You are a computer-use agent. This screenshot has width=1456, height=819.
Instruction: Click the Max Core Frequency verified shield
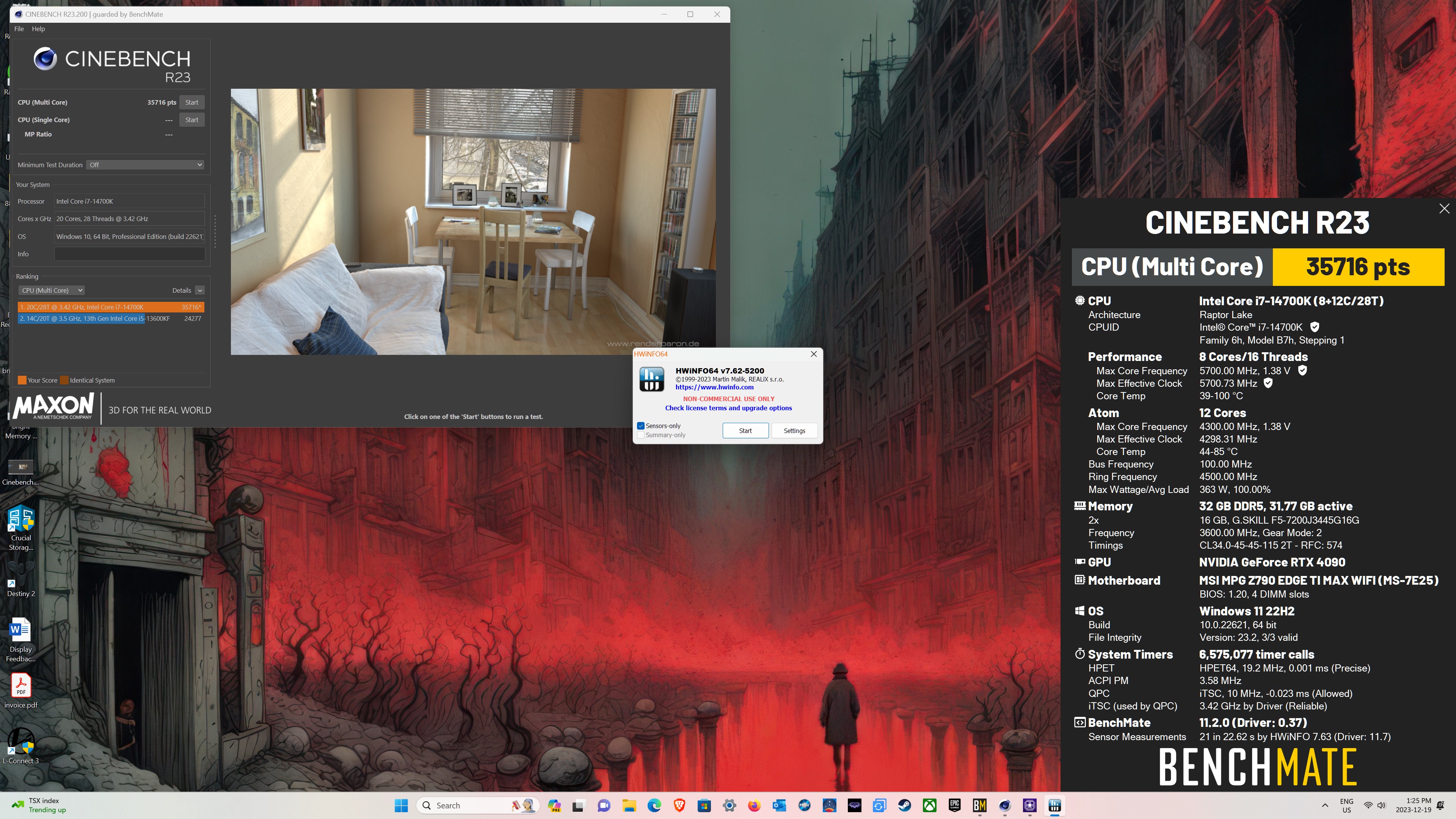click(x=1302, y=370)
